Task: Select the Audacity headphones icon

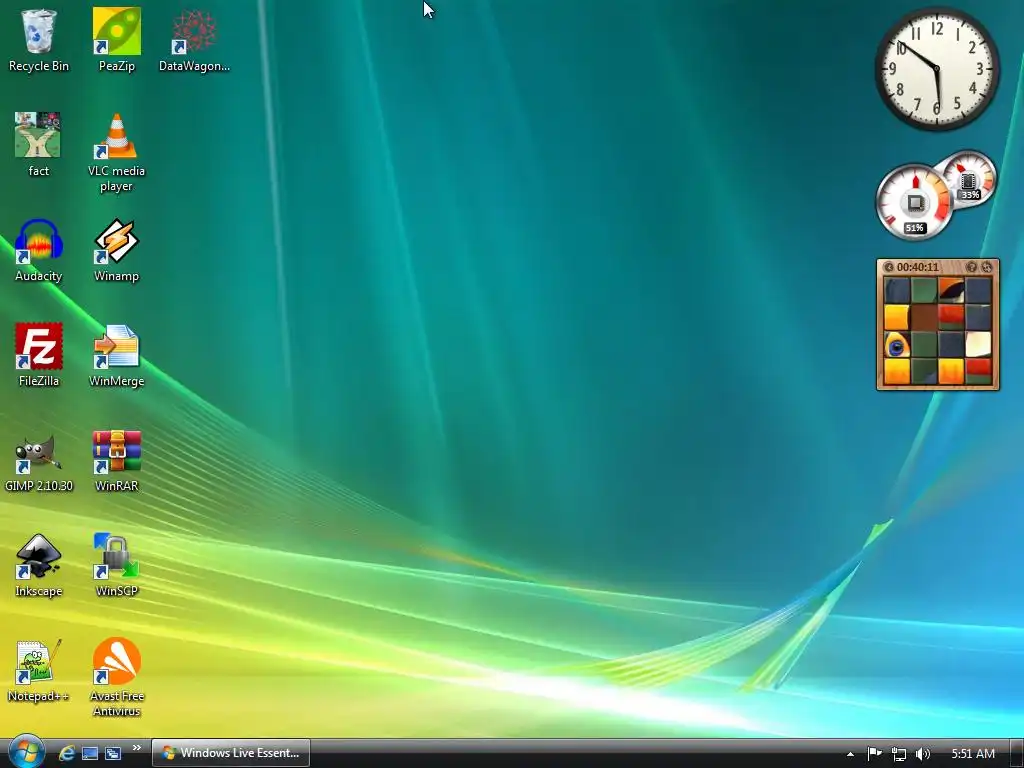Action: 39,251
